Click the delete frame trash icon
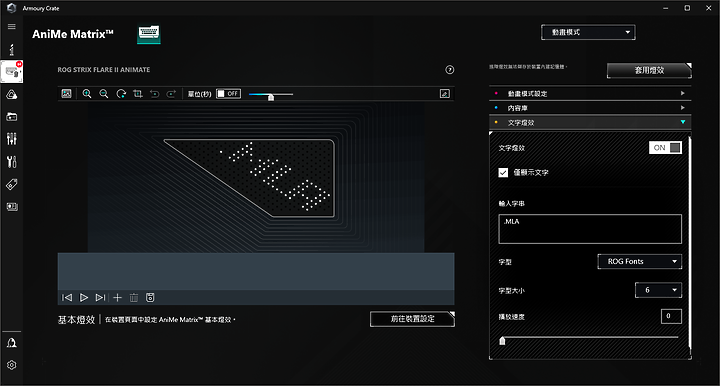This screenshot has height=386, width=720. pos(134,297)
